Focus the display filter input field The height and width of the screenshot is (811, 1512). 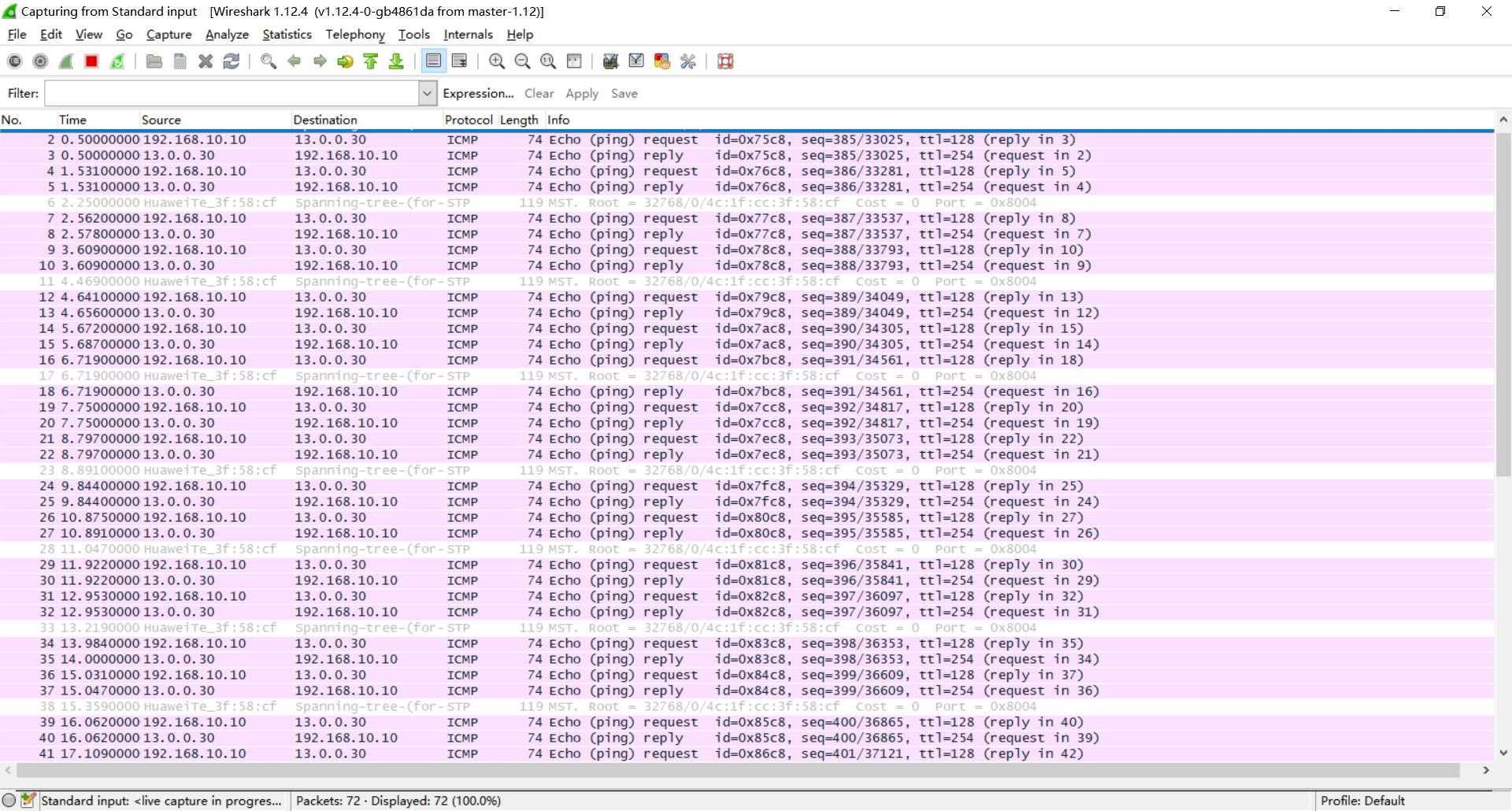232,94
